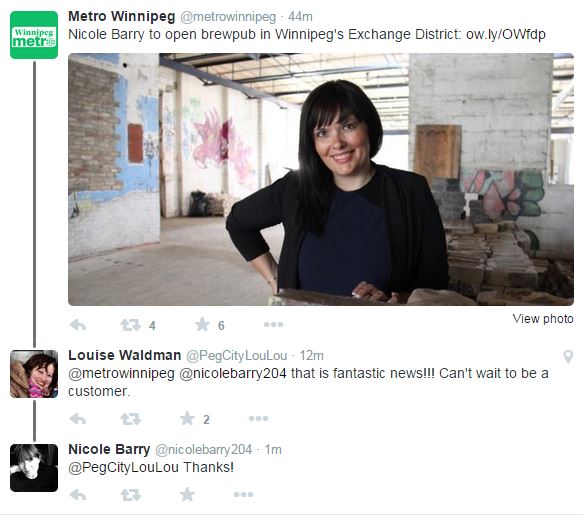Open the @nicolebarry204 mention in Louise's tweet
The image size is (583, 515).
click(233, 373)
